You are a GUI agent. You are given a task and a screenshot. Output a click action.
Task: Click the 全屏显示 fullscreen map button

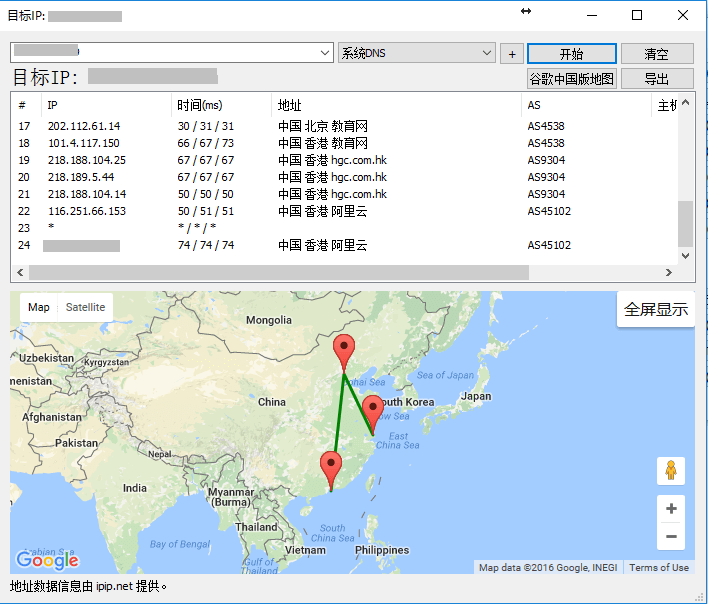pyautogui.click(x=656, y=309)
